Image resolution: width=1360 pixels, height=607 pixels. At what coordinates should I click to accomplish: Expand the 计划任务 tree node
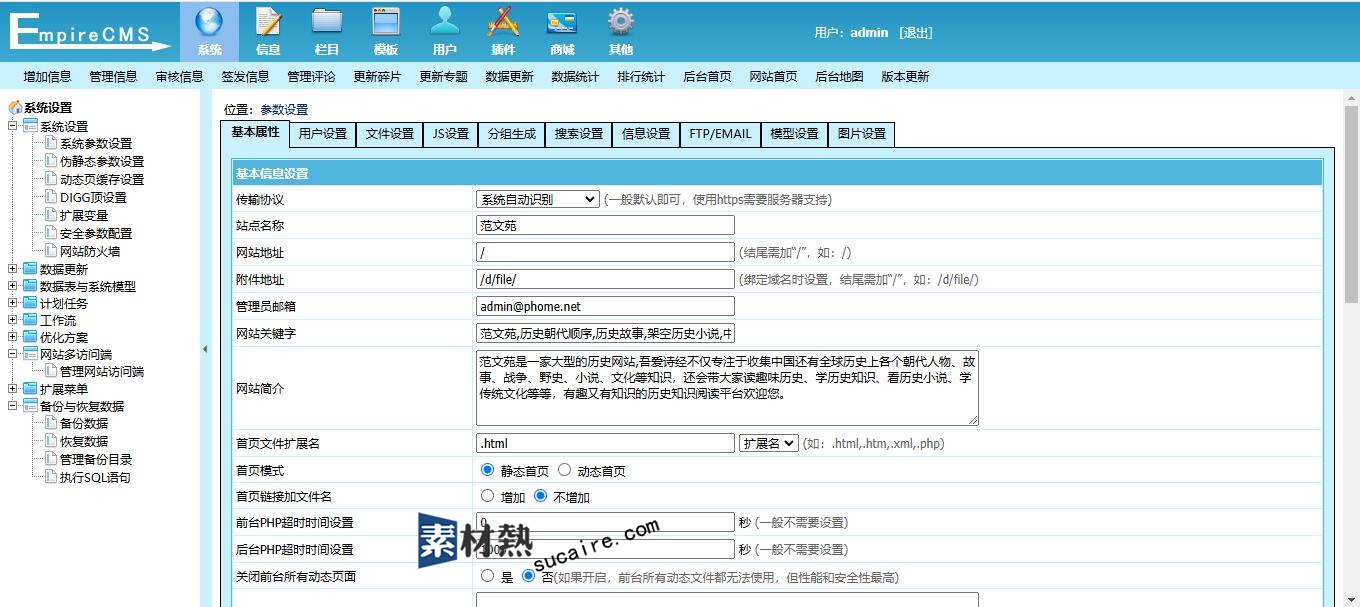pyautogui.click(x=13, y=303)
